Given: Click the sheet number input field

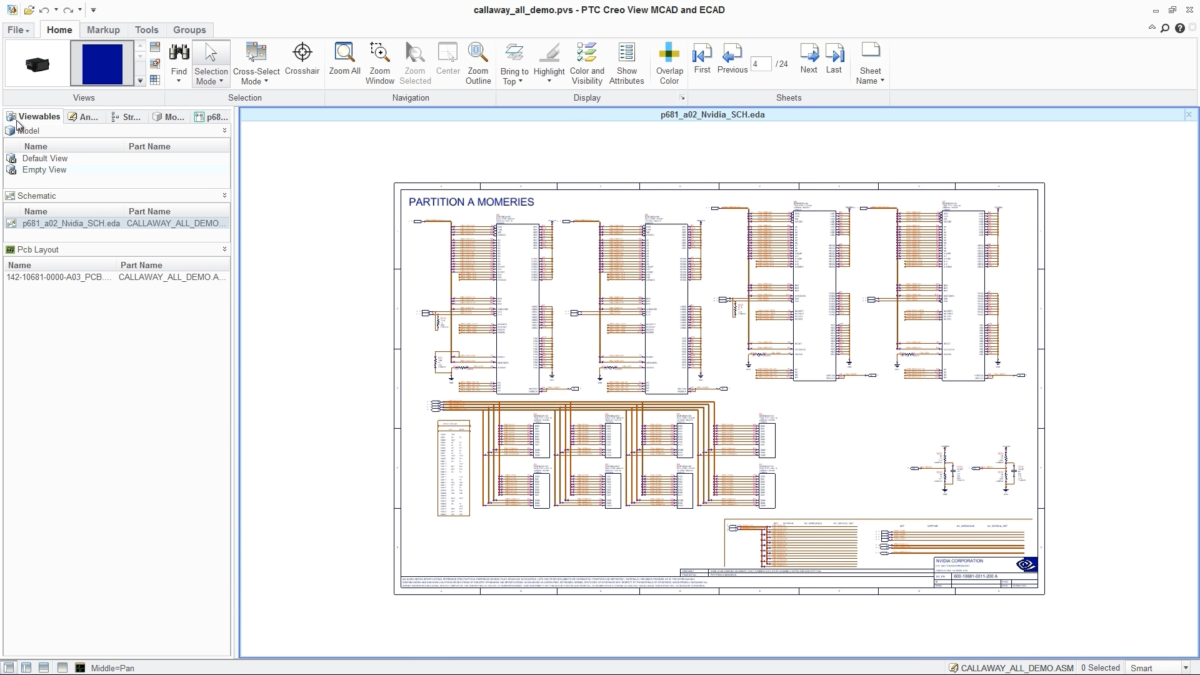Looking at the screenshot, I should click(x=761, y=64).
